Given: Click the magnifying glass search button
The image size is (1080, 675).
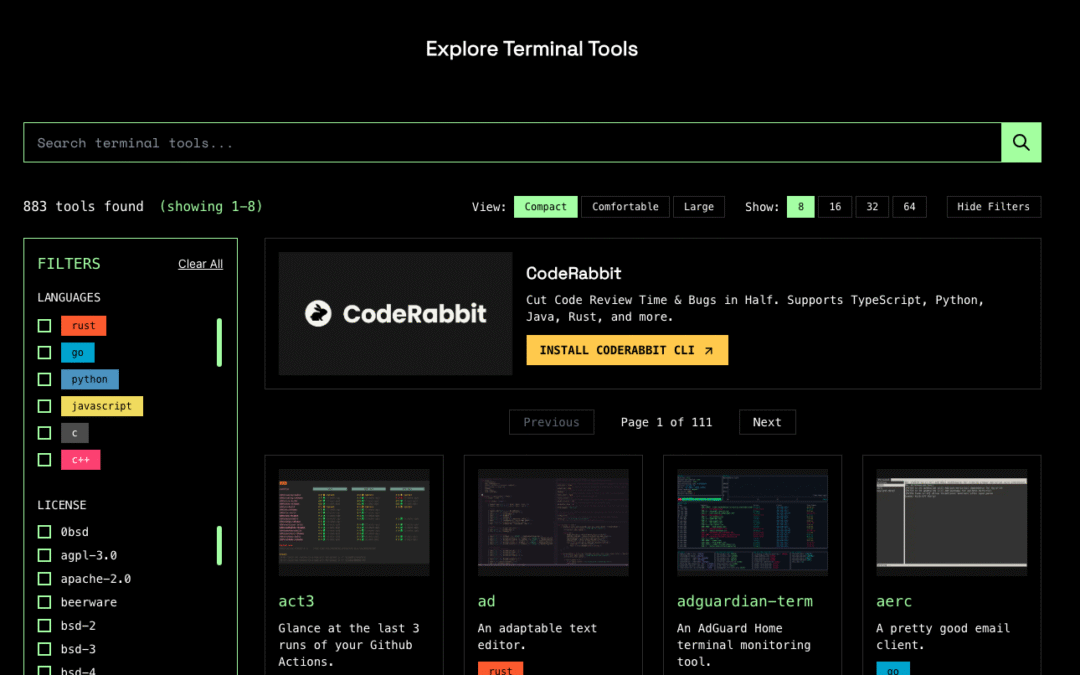Looking at the screenshot, I should click(1021, 143).
